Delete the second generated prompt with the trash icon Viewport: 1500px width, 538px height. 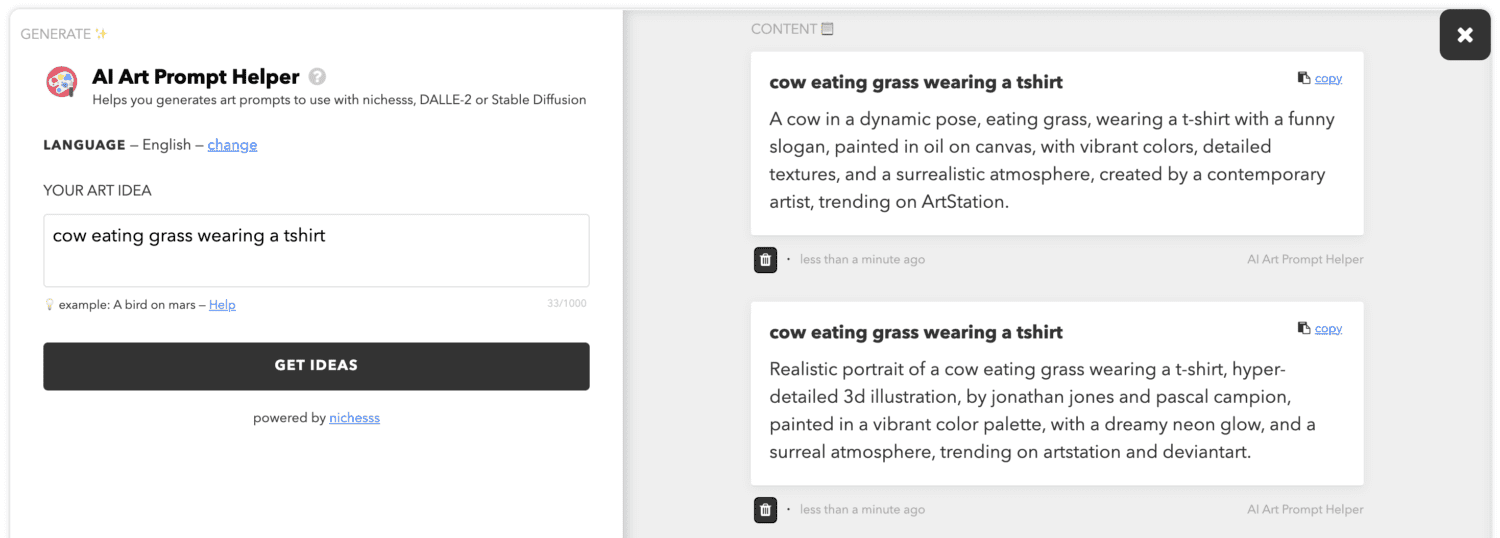click(765, 510)
